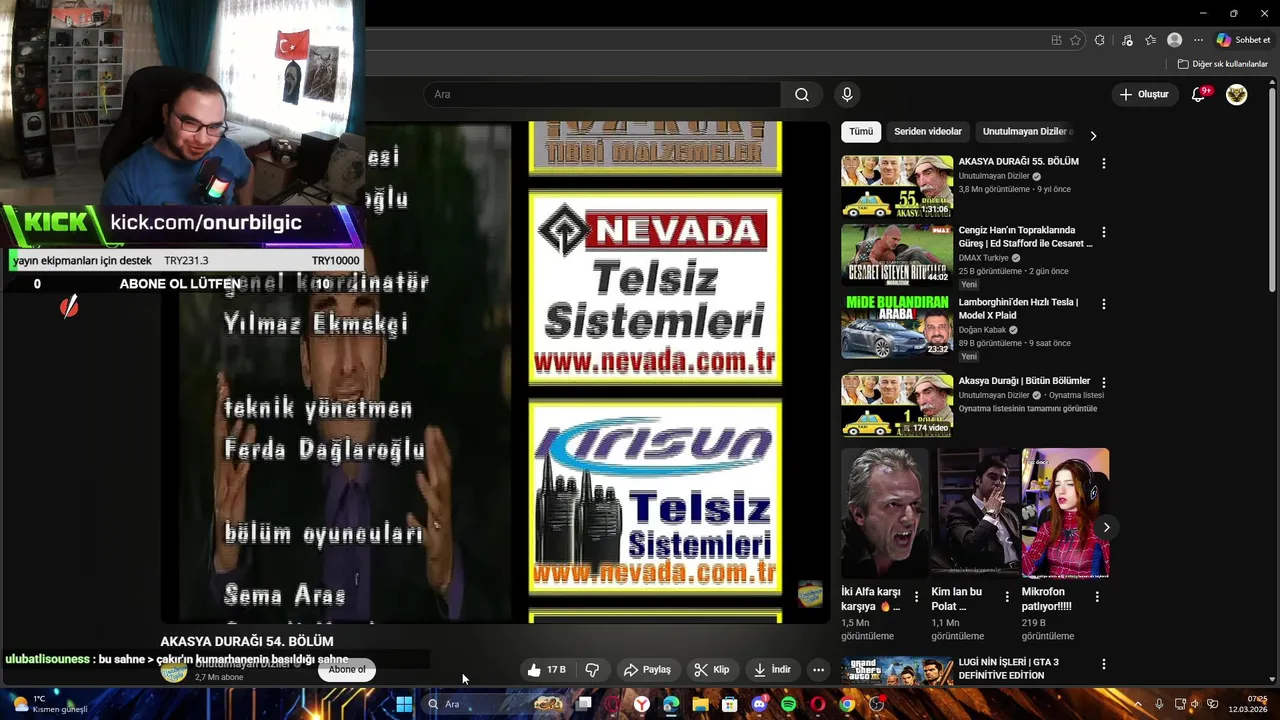Screen dimensions: 1280x720
Task: Open the Windows Start menu
Action: click(404, 704)
